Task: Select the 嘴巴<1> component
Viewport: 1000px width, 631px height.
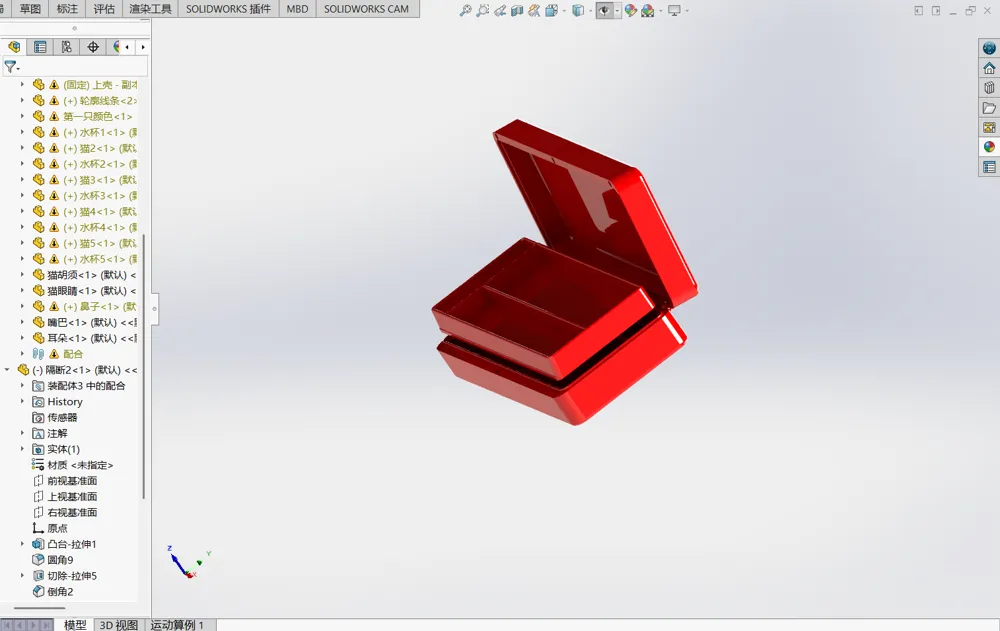Action: (84, 322)
